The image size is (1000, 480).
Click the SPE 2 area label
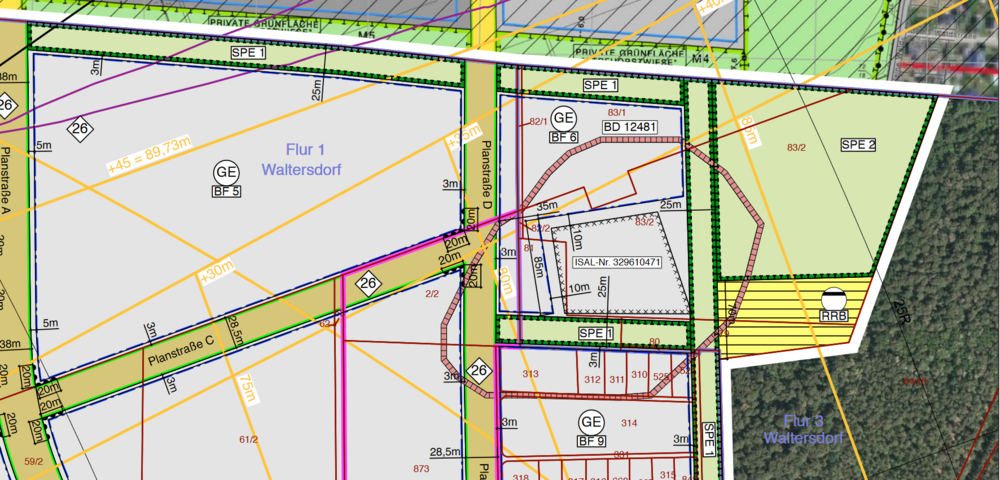click(858, 144)
